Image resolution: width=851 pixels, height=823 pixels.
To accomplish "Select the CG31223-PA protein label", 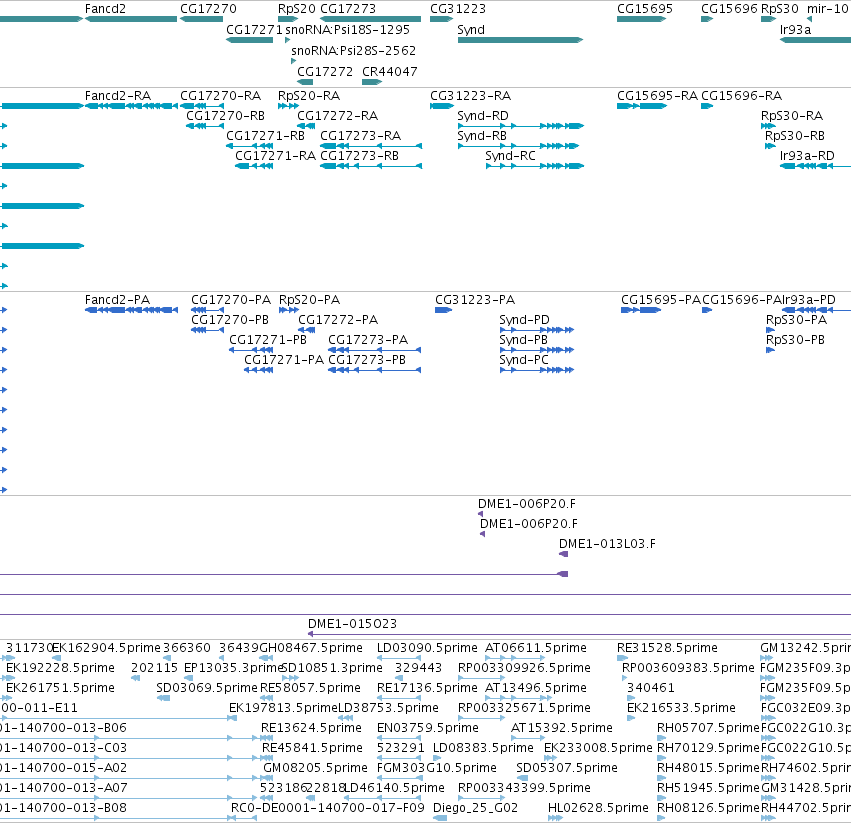I will 475,300.
